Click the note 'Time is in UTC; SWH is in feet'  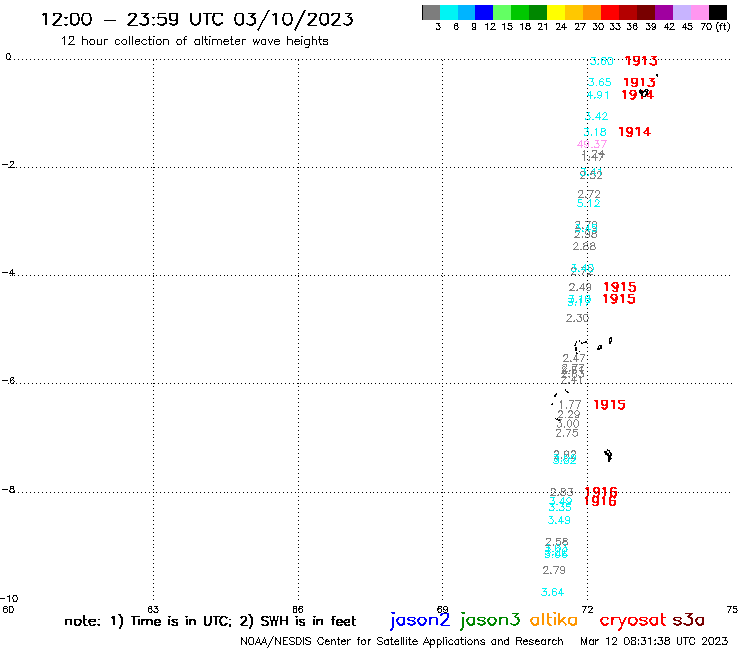pyautogui.click(x=210, y=621)
